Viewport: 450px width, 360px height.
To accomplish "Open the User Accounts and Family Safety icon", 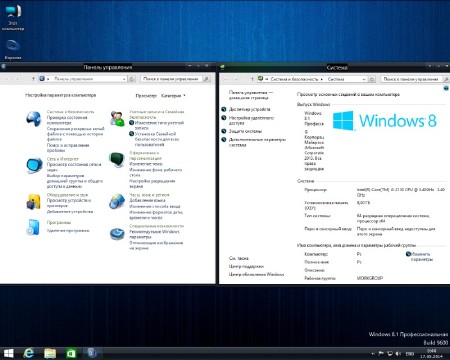I will [x=117, y=118].
